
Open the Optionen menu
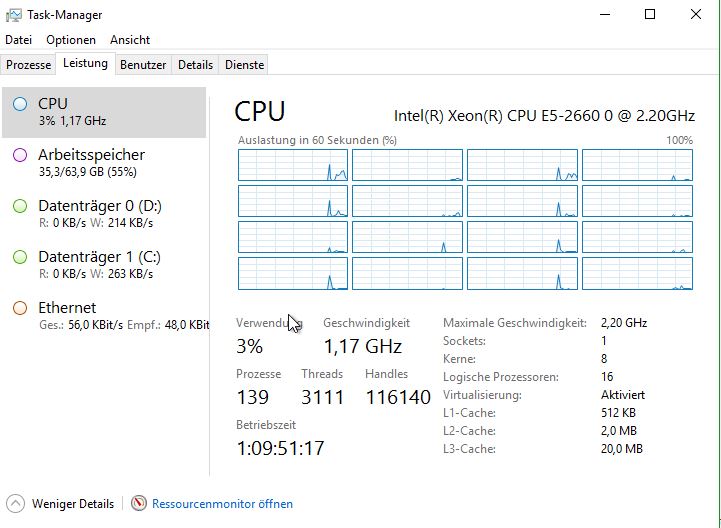click(71, 40)
